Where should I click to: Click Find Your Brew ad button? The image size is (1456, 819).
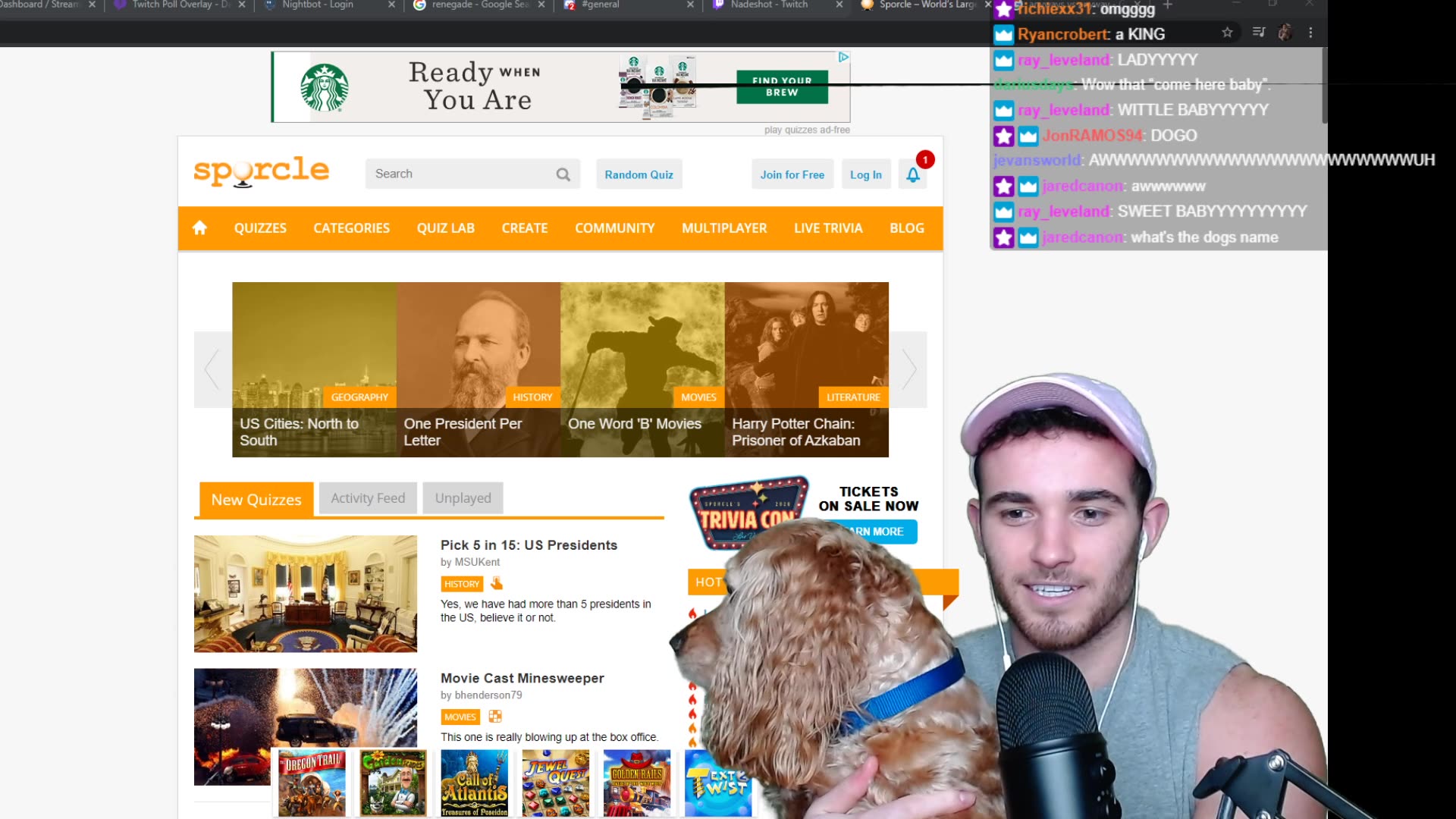click(782, 86)
